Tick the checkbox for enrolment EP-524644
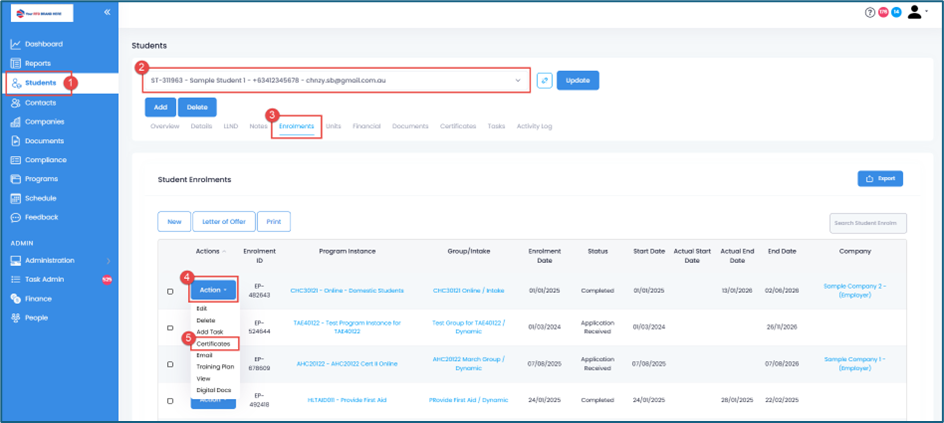Screen dimensions: 944x423 (x=170, y=327)
